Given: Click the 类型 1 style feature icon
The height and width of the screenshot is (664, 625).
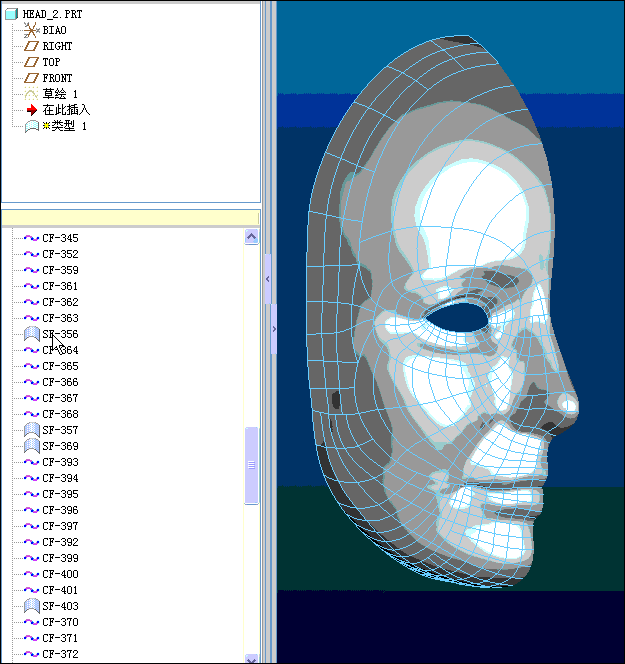Looking at the screenshot, I should 32,126.
